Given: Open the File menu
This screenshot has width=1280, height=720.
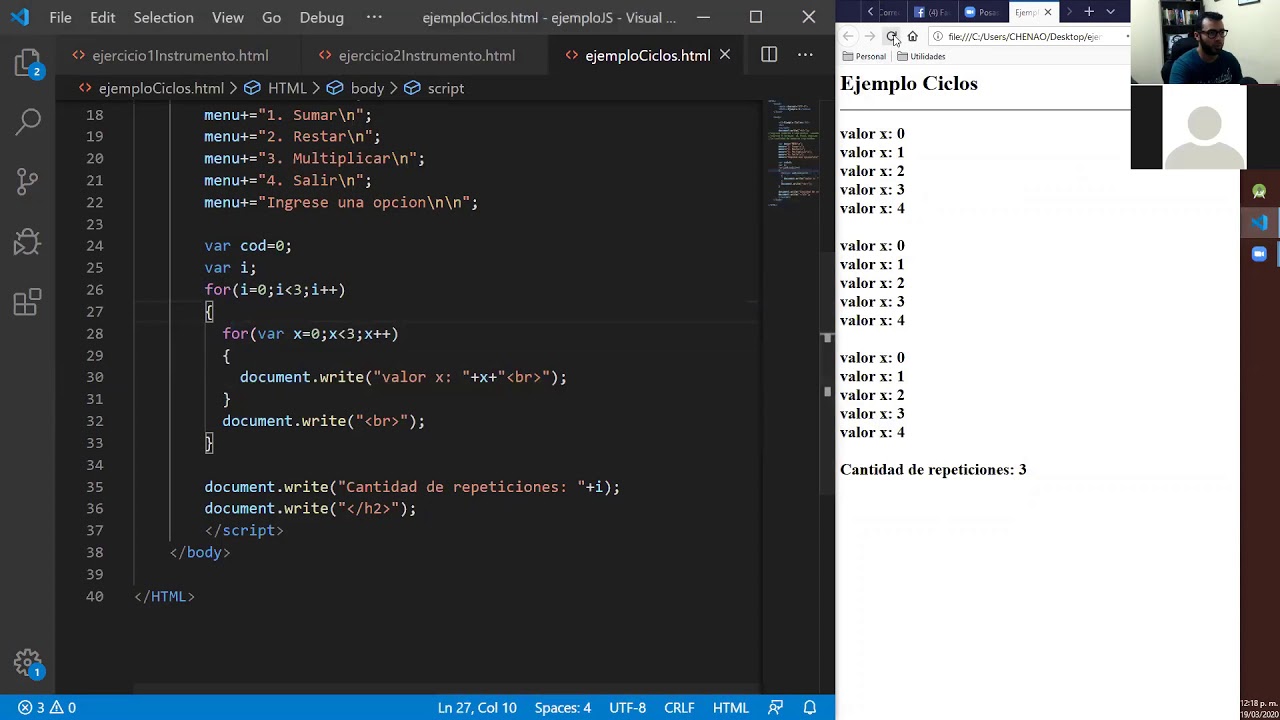Looking at the screenshot, I should [60, 17].
